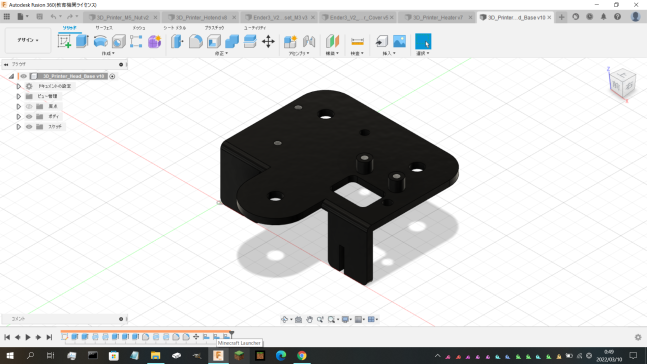This screenshot has height=364, width=647.
Task: Select the purple Create Form tool
Action: point(154,41)
